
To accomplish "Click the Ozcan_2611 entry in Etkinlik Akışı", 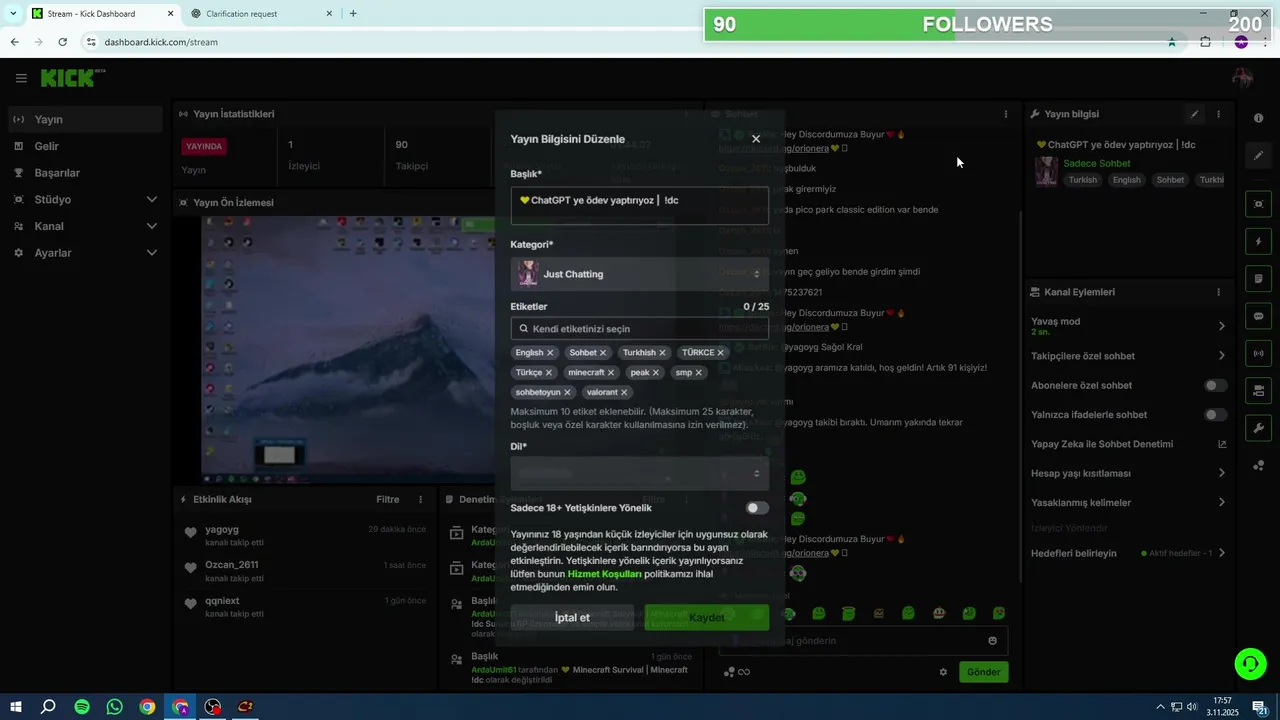I will coord(305,570).
